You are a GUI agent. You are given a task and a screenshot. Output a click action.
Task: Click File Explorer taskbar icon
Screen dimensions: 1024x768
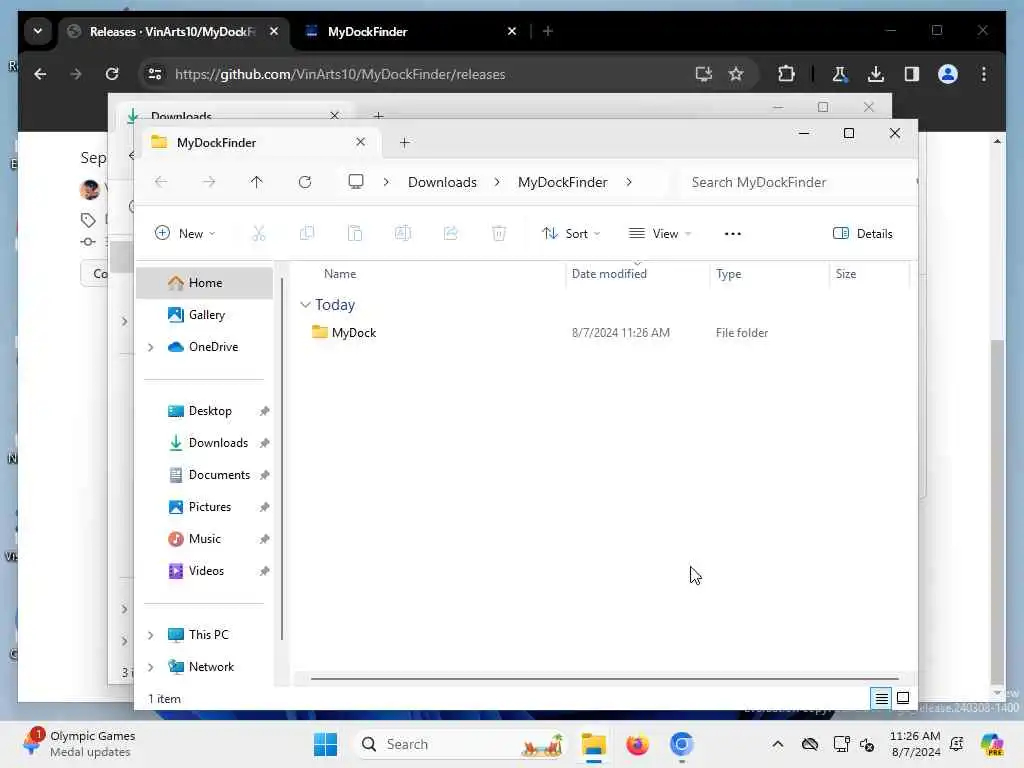click(594, 744)
